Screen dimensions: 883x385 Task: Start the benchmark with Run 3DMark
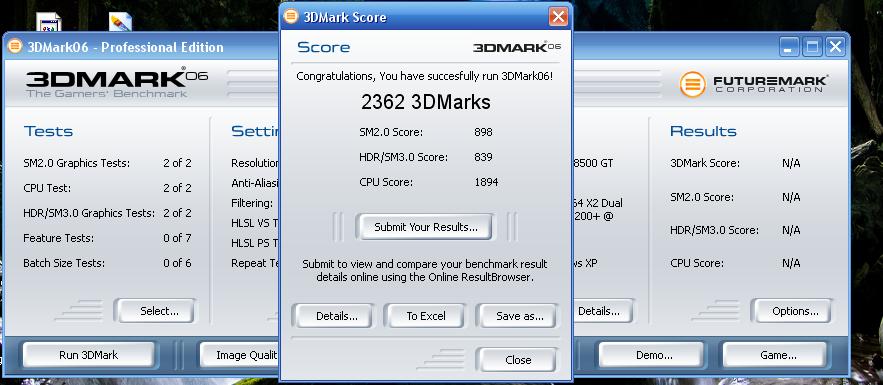coord(88,355)
